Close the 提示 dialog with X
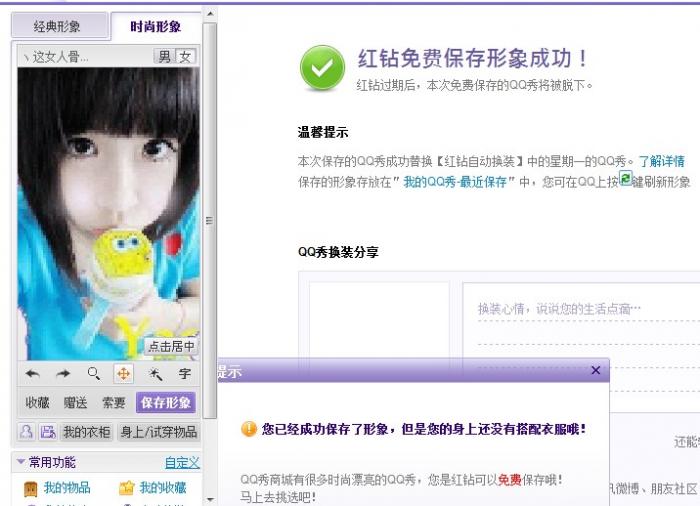The image size is (700, 506). pyautogui.click(x=596, y=370)
